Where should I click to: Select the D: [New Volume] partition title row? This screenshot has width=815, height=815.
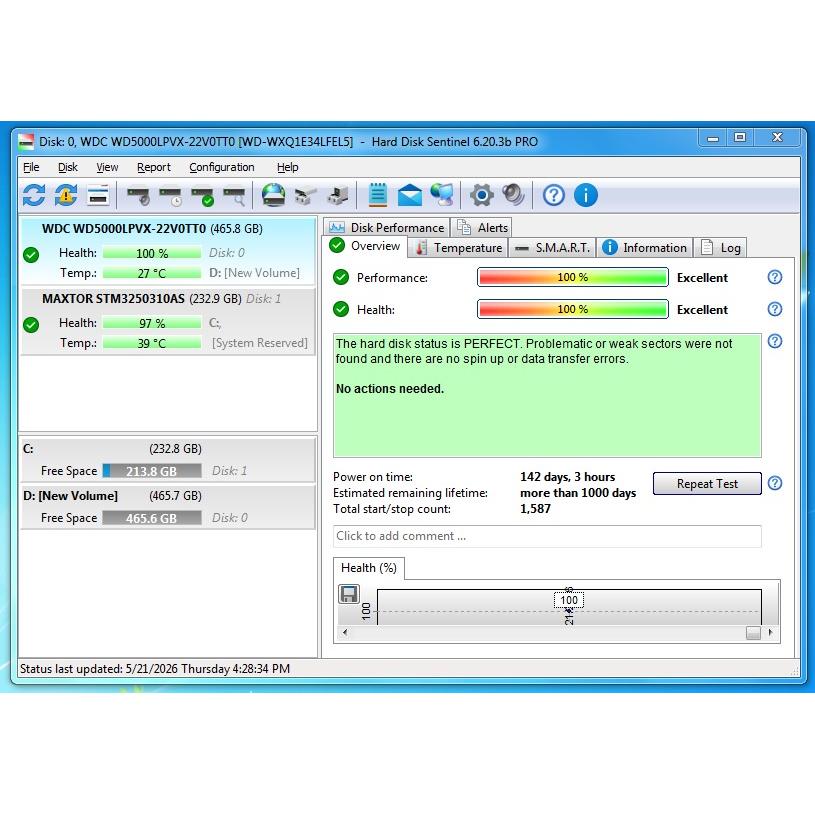coord(168,496)
